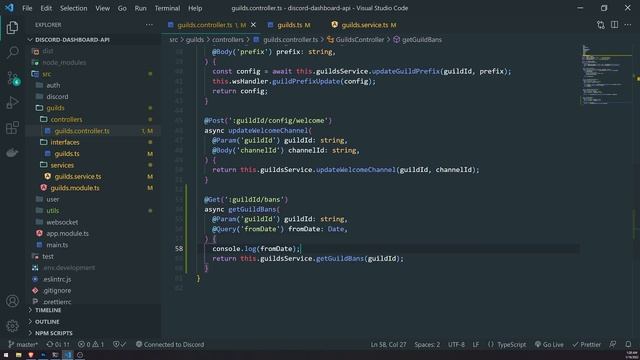Viewport: 640px width, 360px height.
Task: Click the Explorer more actions ellipsis
Action: (149, 25)
